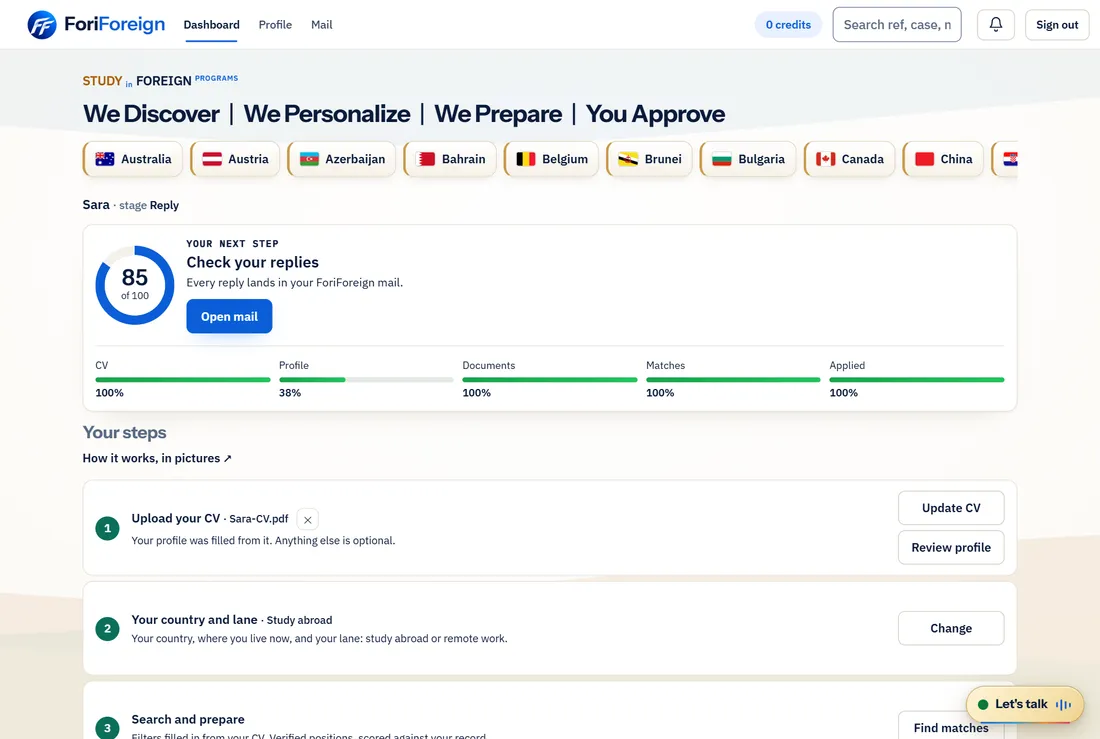Click the 0 credits badge
Screen dimensions: 1100x739
click(788, 25)
